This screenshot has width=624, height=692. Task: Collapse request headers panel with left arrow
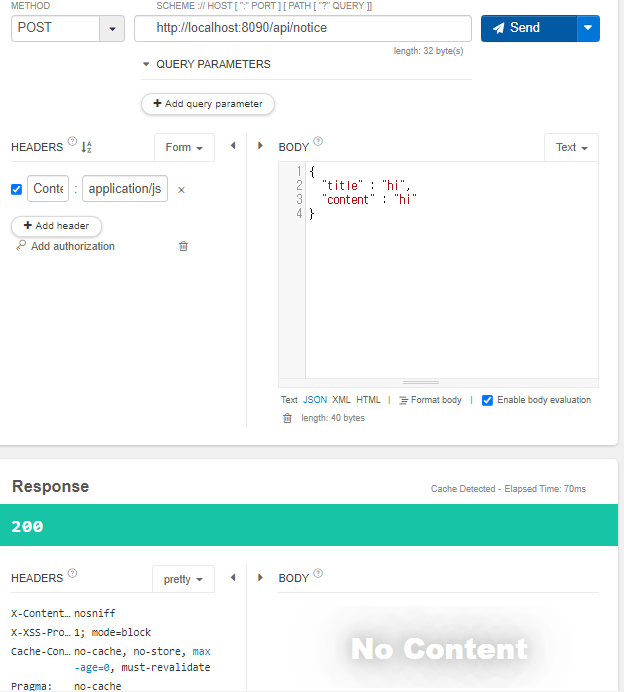233,146
